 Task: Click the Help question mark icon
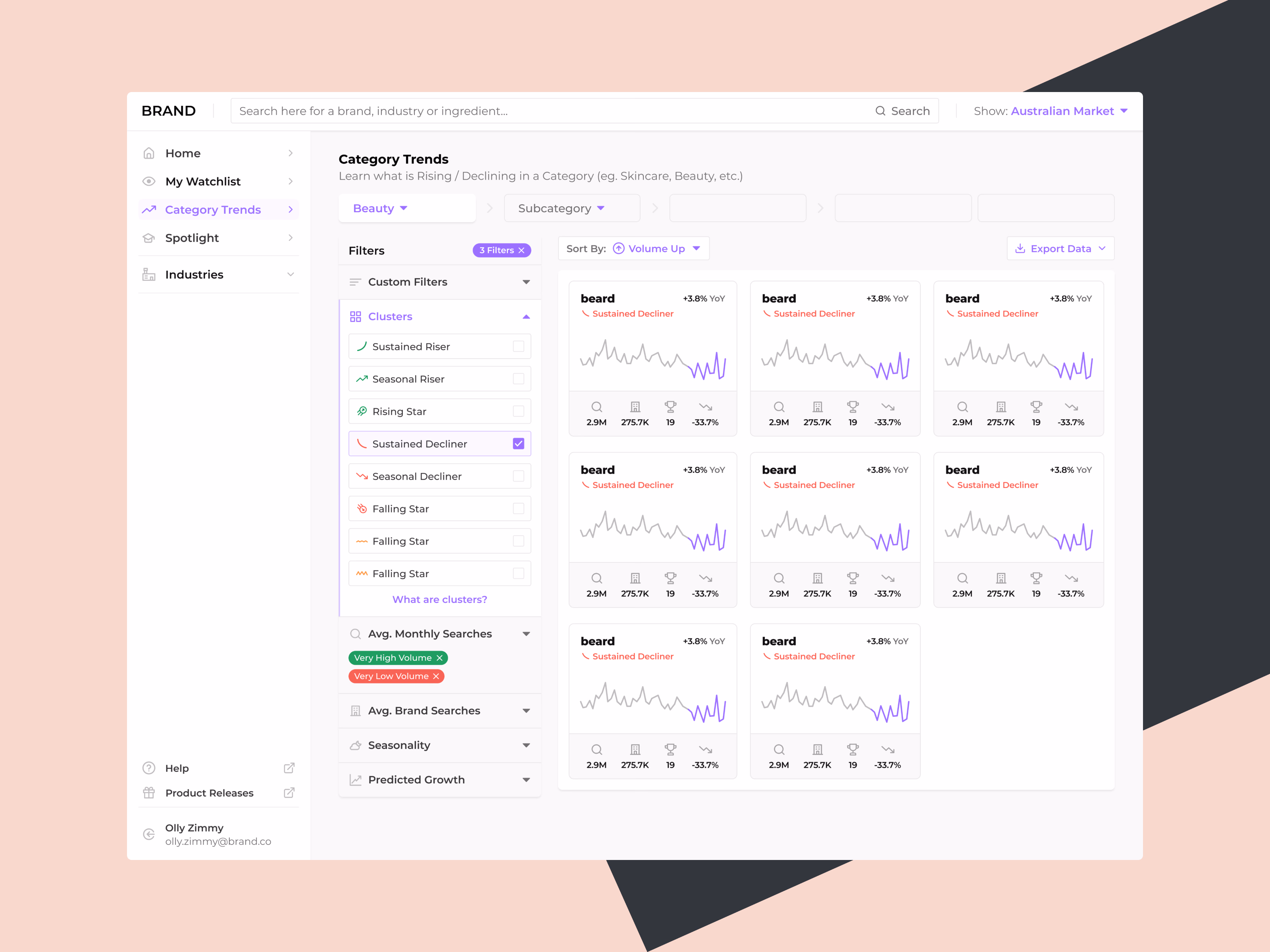(149, 768)
